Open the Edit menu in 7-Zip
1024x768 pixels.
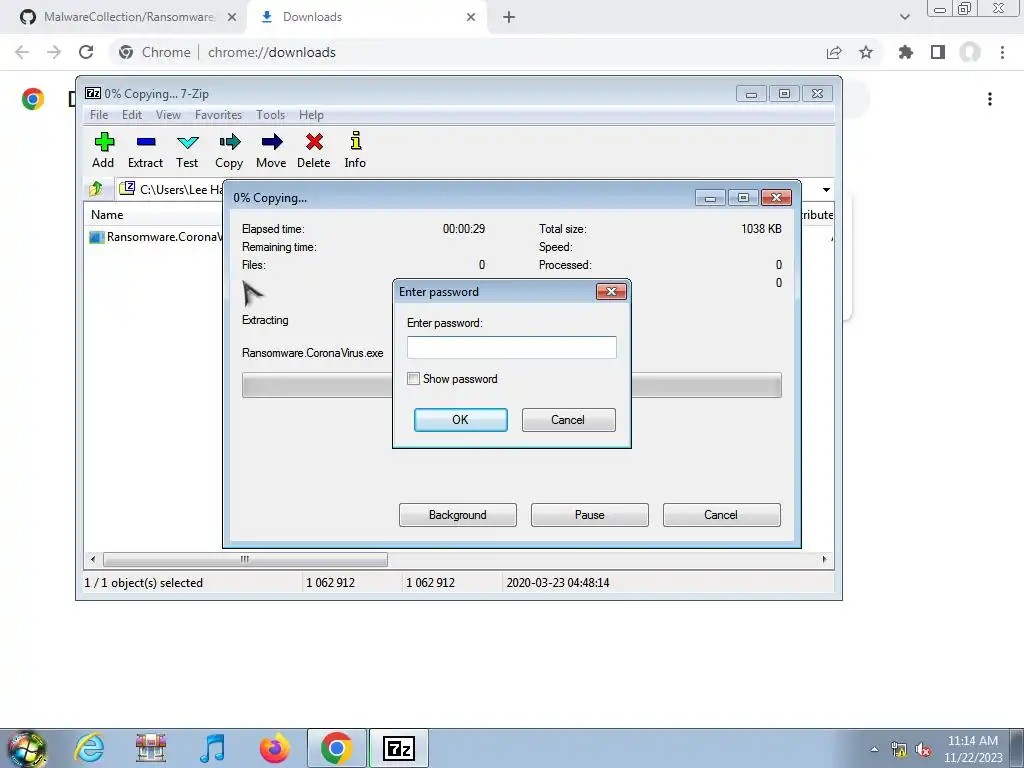coord(132,115)
